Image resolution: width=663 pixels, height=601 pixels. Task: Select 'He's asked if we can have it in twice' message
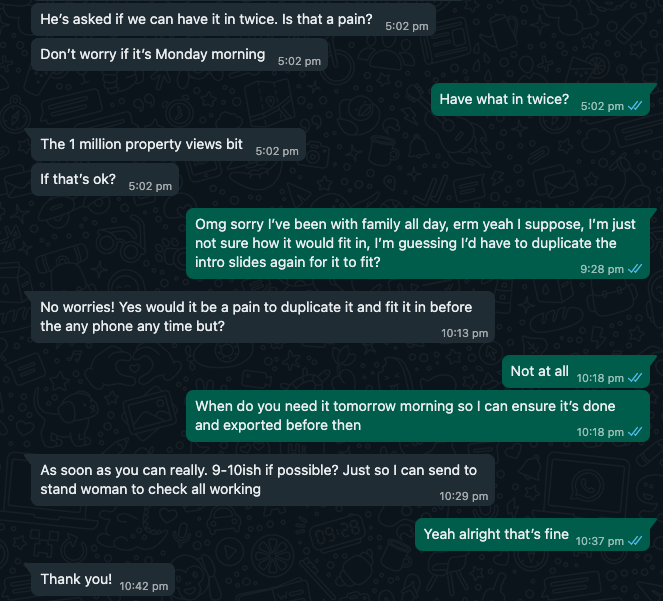pyautogui.click(x=233, y=19)
